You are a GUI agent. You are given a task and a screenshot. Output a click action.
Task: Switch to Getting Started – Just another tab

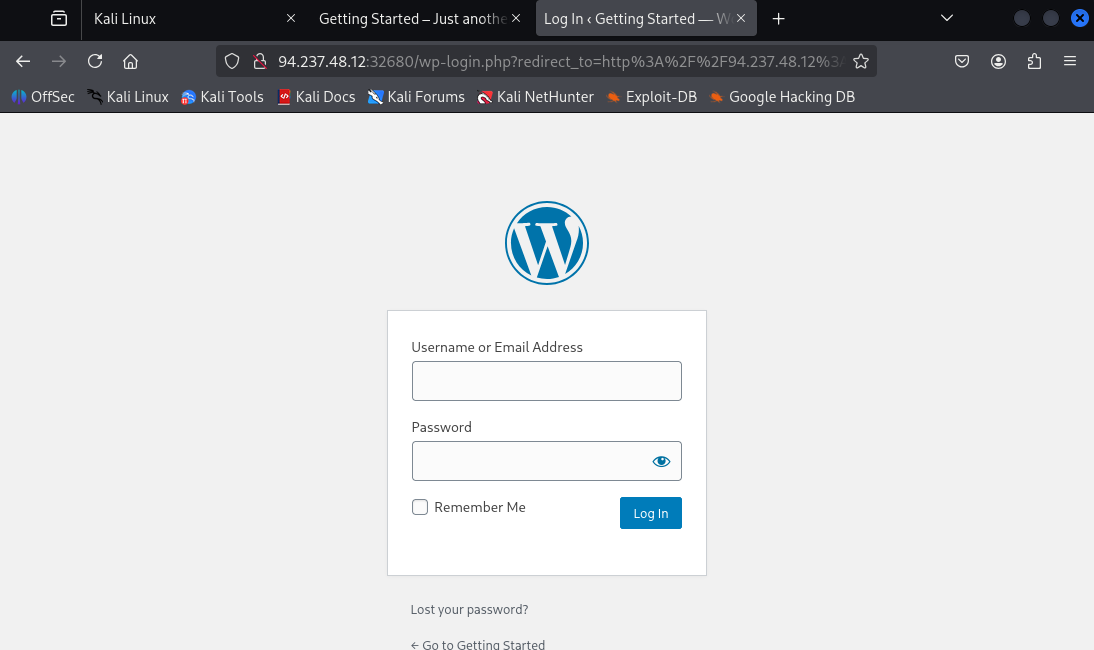tap(419, 19)
